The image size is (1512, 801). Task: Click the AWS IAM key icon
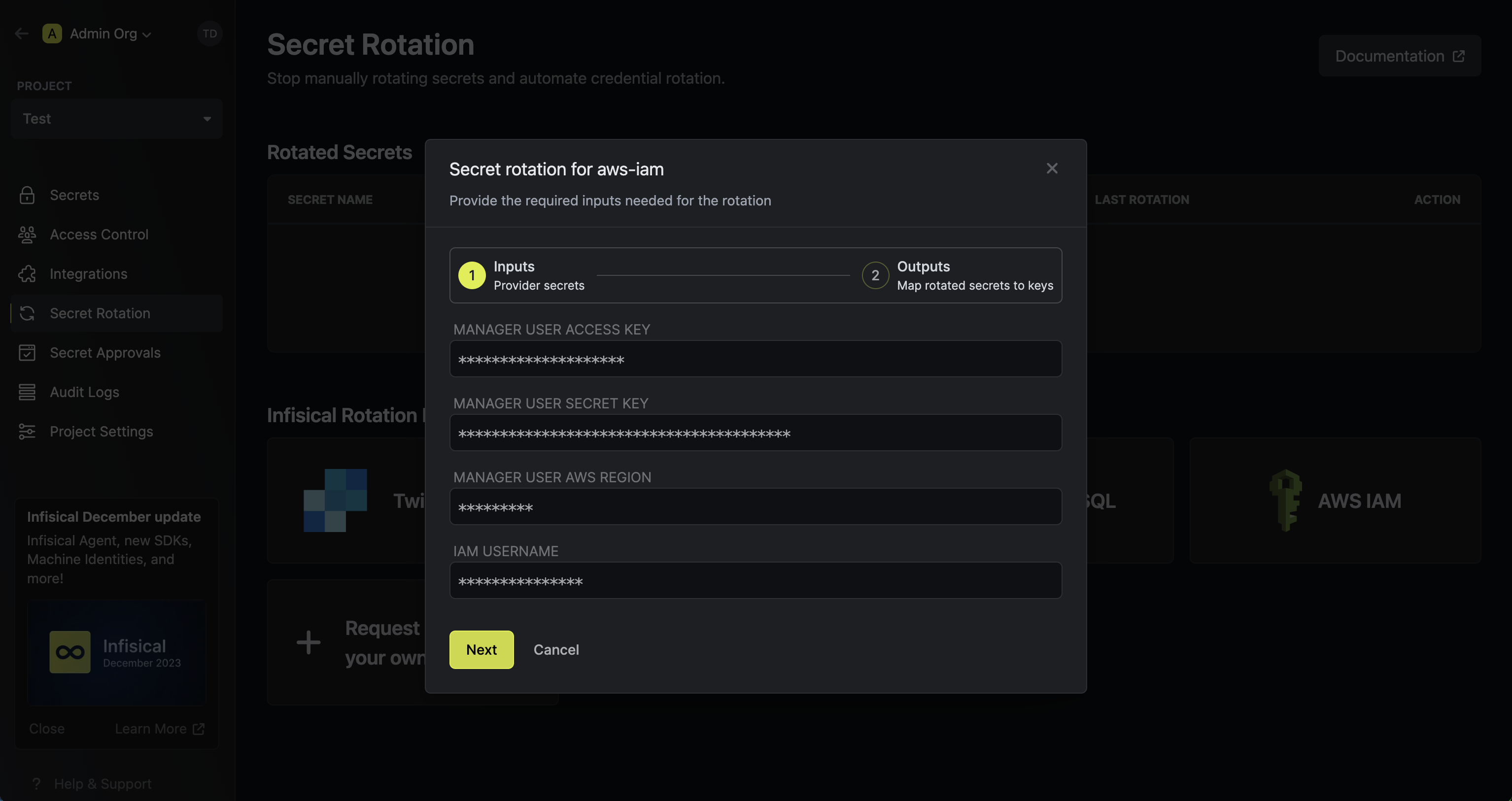1285,501
